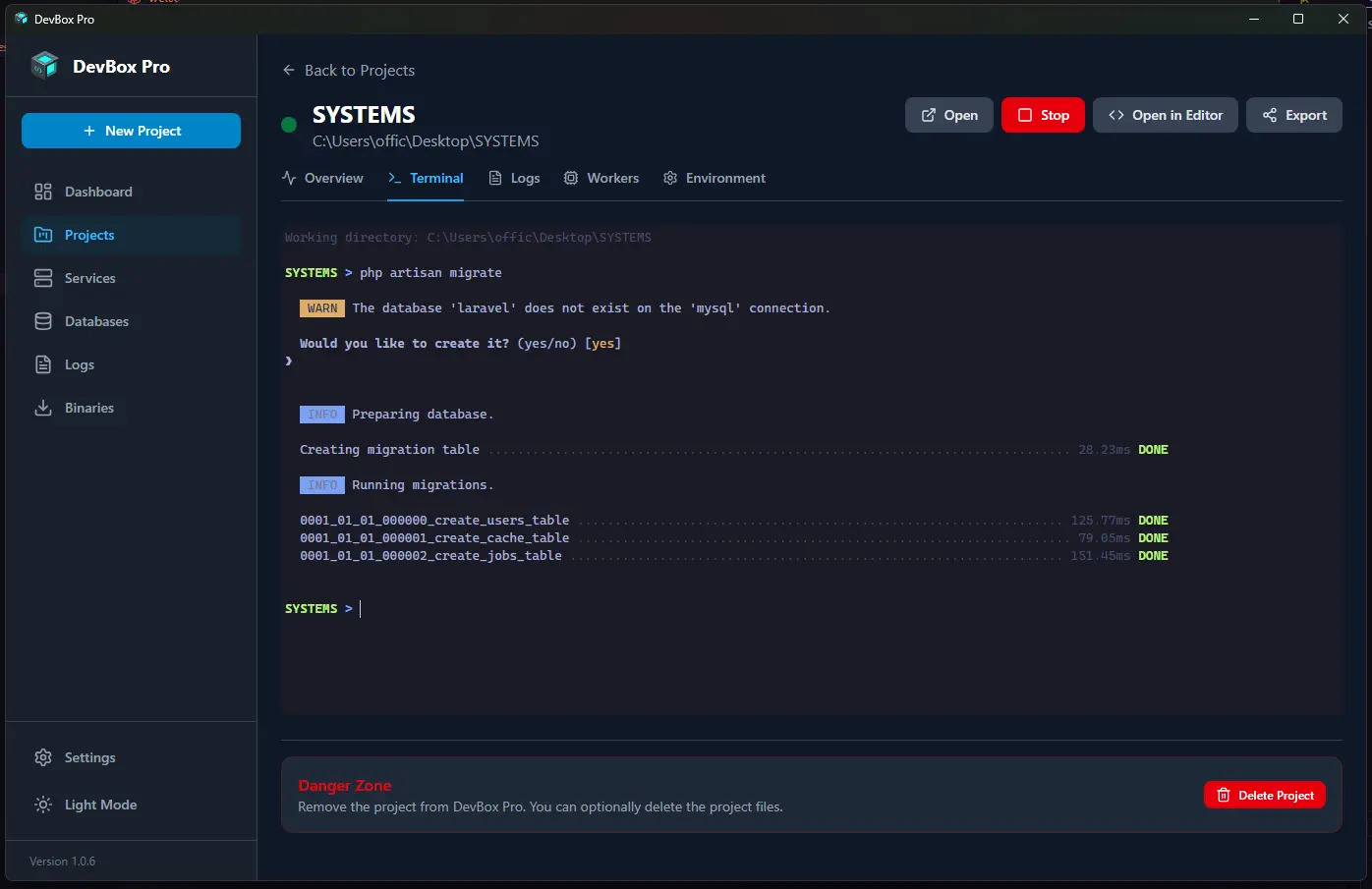Click the Overview activity pulse icon
Screen dimensions: 1372x889
click(289, 178)
